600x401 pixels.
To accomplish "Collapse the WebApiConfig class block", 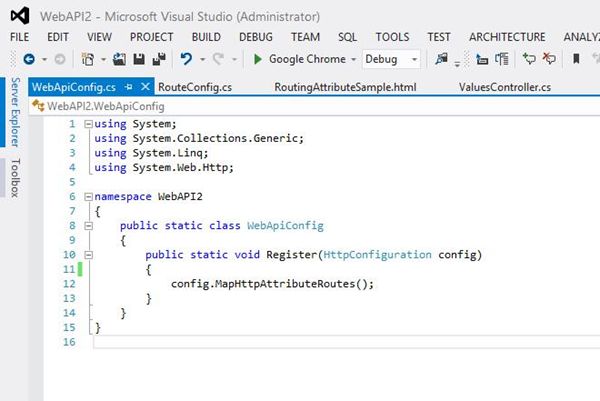I will click(88, 226).
